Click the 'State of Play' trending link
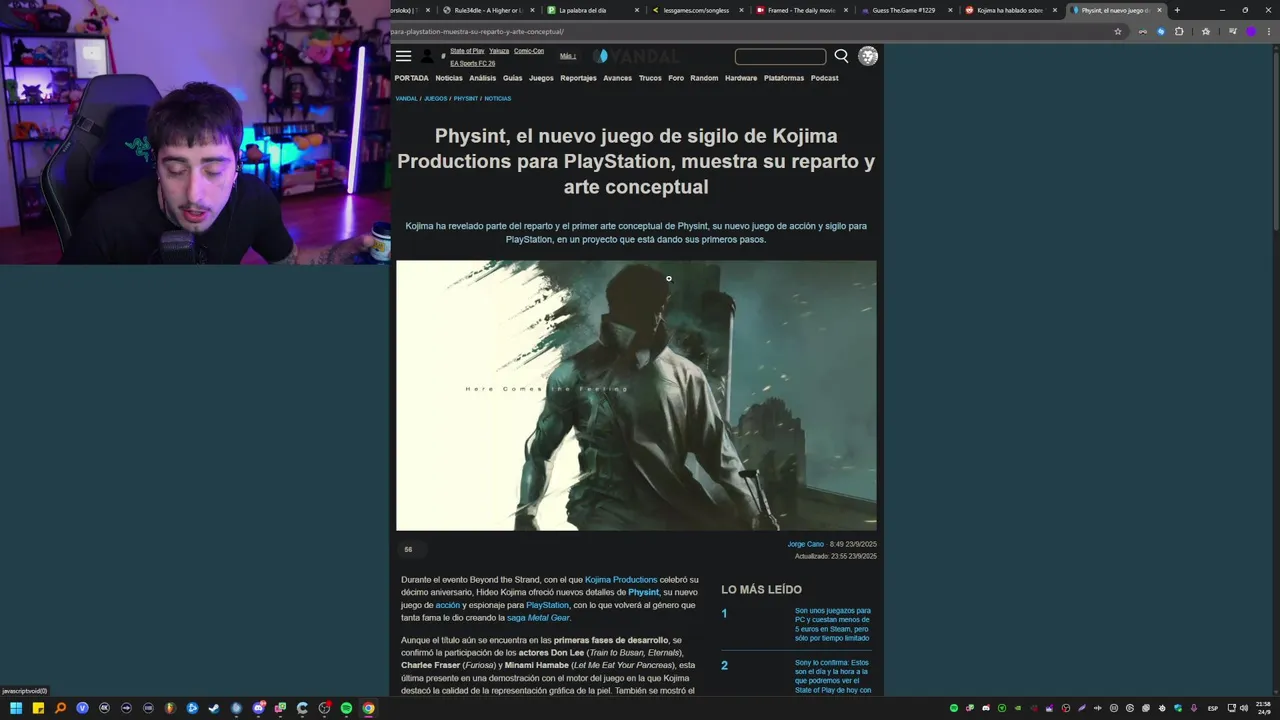1280x720 pixels. point(467,51)
